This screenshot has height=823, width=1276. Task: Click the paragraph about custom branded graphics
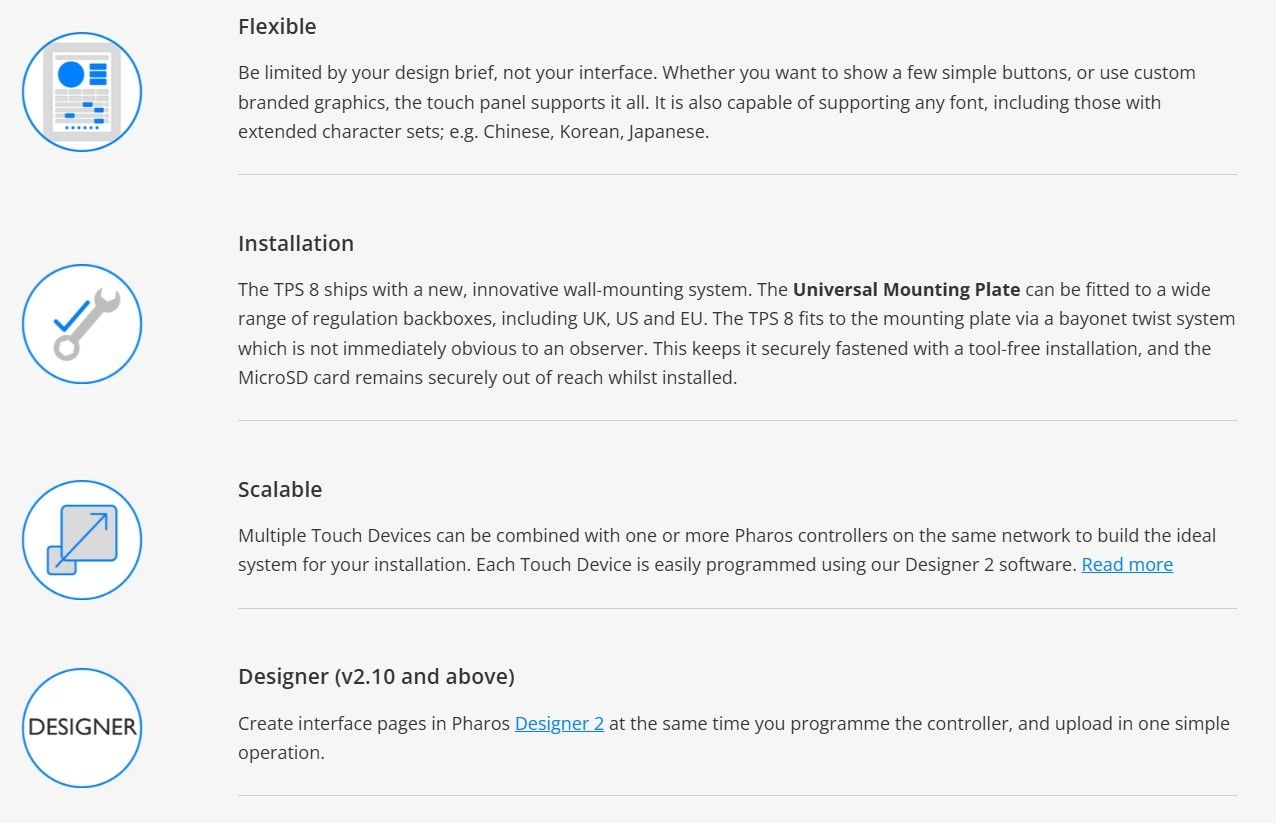[717, 102]
